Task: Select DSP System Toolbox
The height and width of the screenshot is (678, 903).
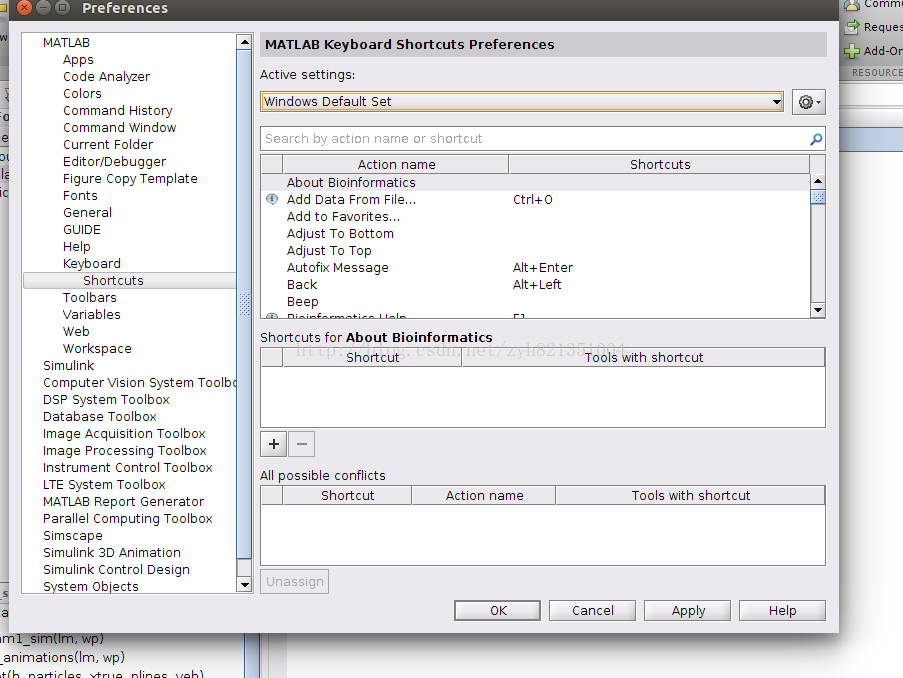Action: [x=106, y=400]
